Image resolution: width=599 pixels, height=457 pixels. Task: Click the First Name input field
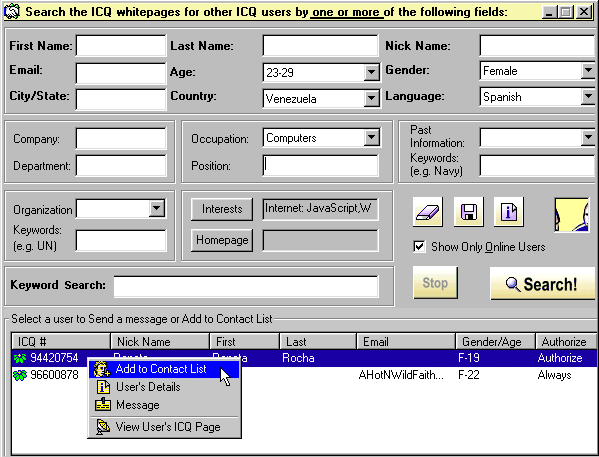pyautogui.click(x=121, y=46)
